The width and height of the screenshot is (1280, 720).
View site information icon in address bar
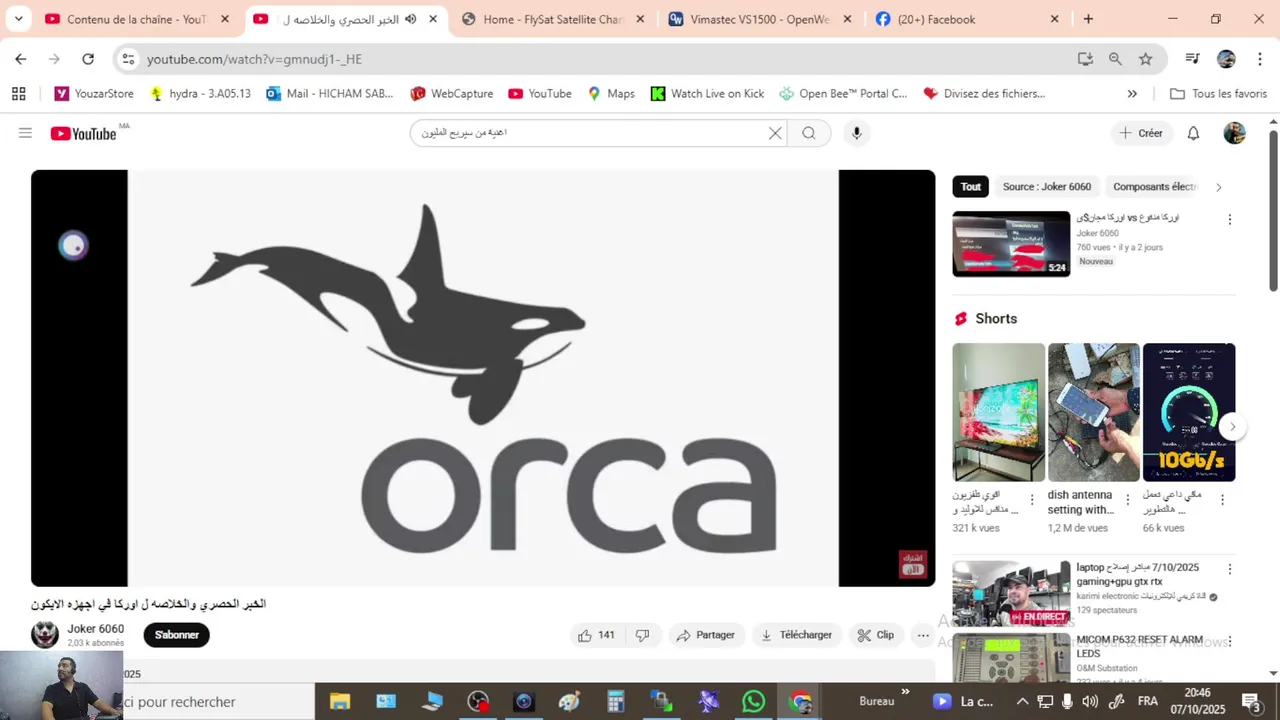tap(128, 59)
